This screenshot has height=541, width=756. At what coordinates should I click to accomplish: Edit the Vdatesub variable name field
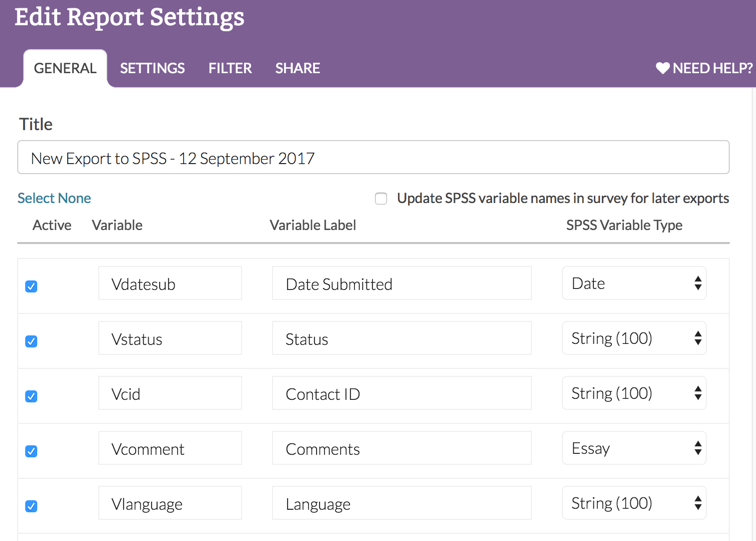(170, 284)
